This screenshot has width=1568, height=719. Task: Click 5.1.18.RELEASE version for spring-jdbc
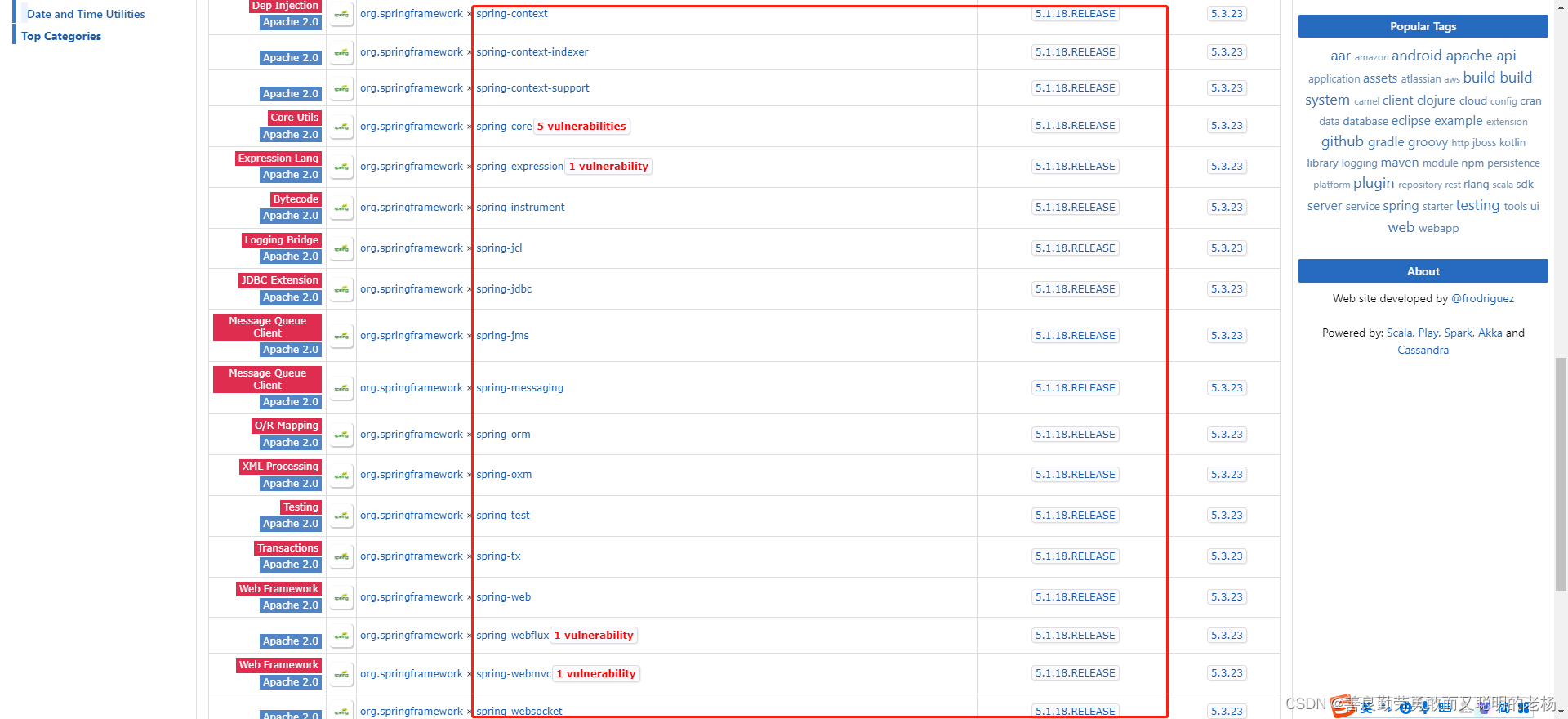click(1075, 289)
